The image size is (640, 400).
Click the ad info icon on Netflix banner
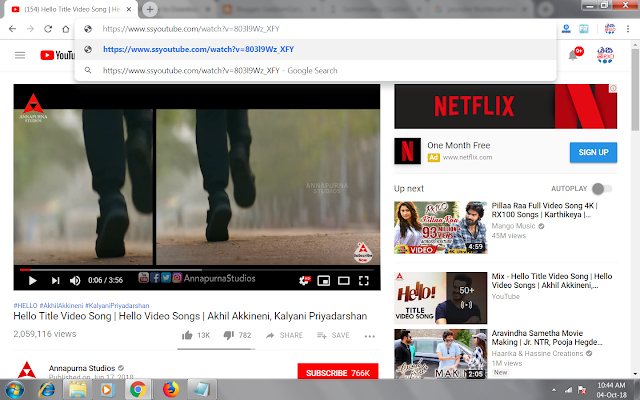613,88
